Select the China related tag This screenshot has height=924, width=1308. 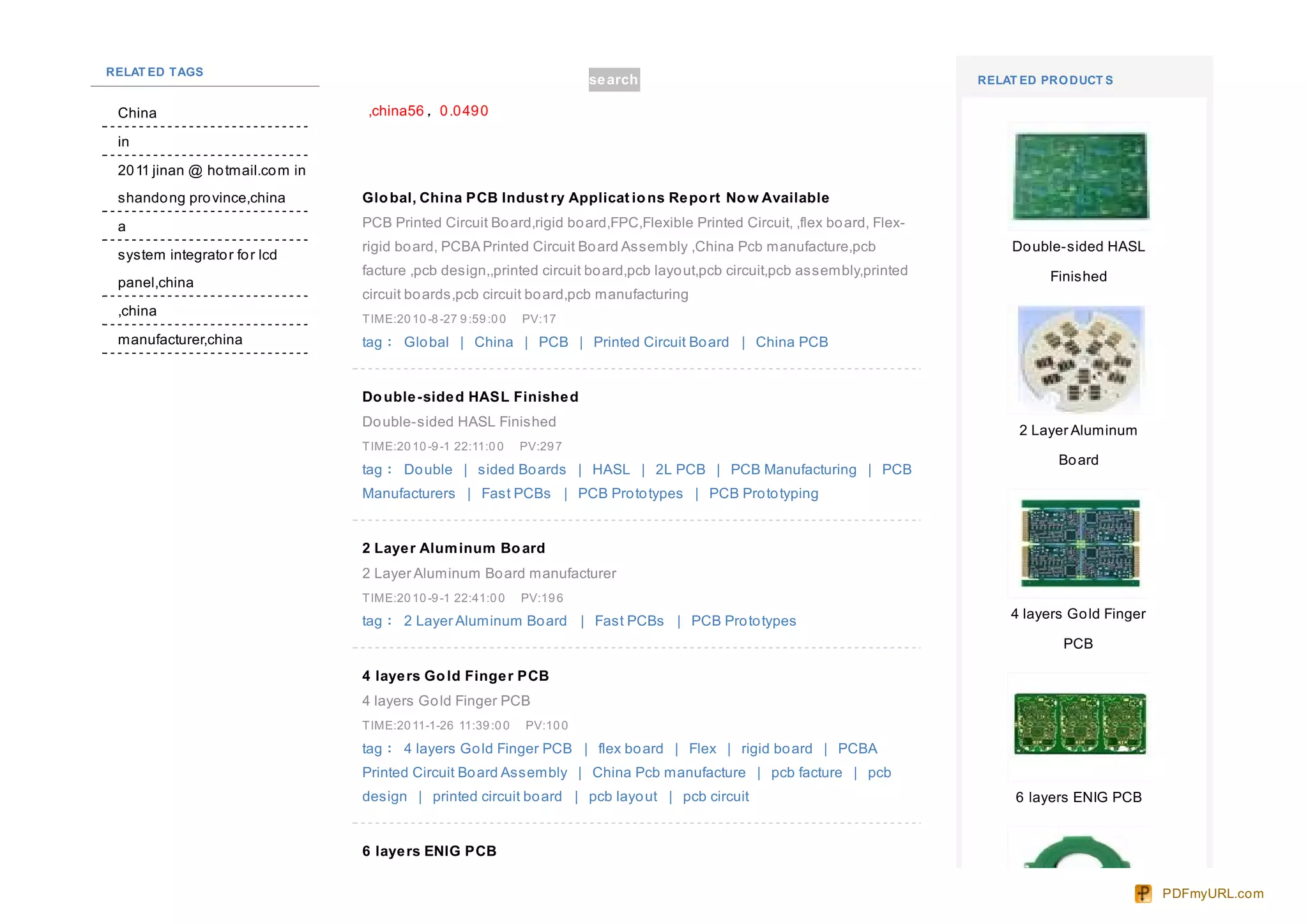137,113
